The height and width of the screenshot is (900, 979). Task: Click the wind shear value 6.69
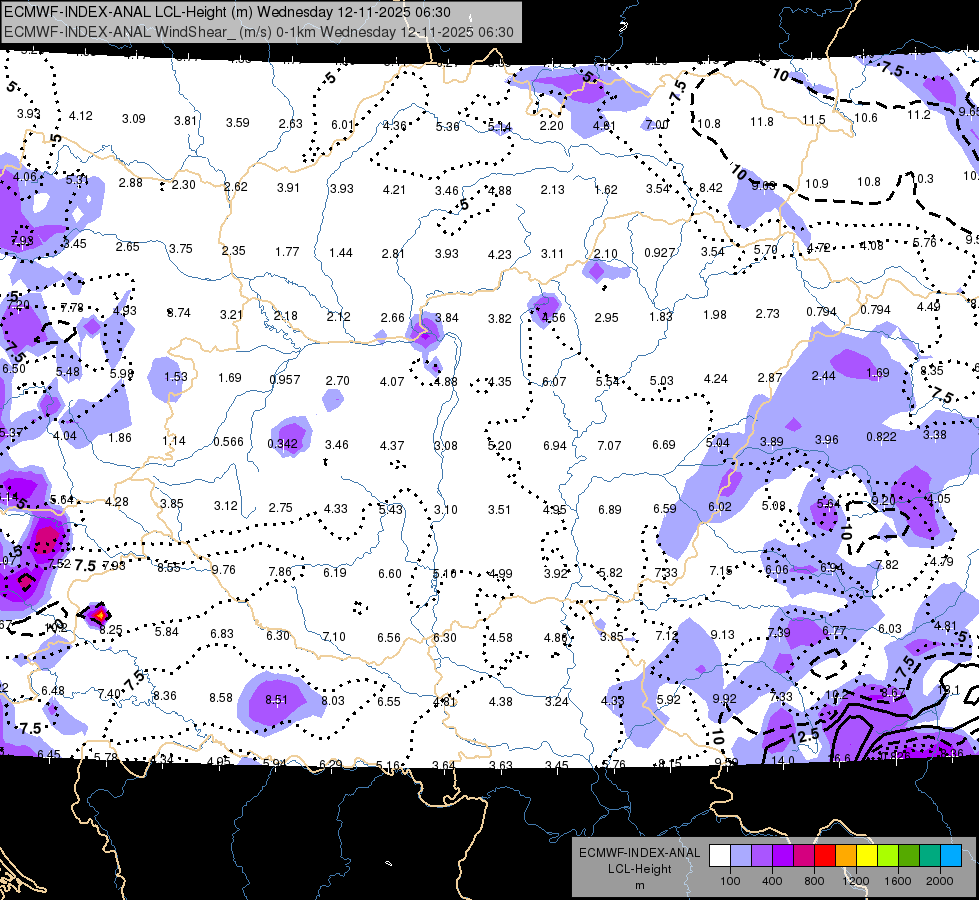664,445
